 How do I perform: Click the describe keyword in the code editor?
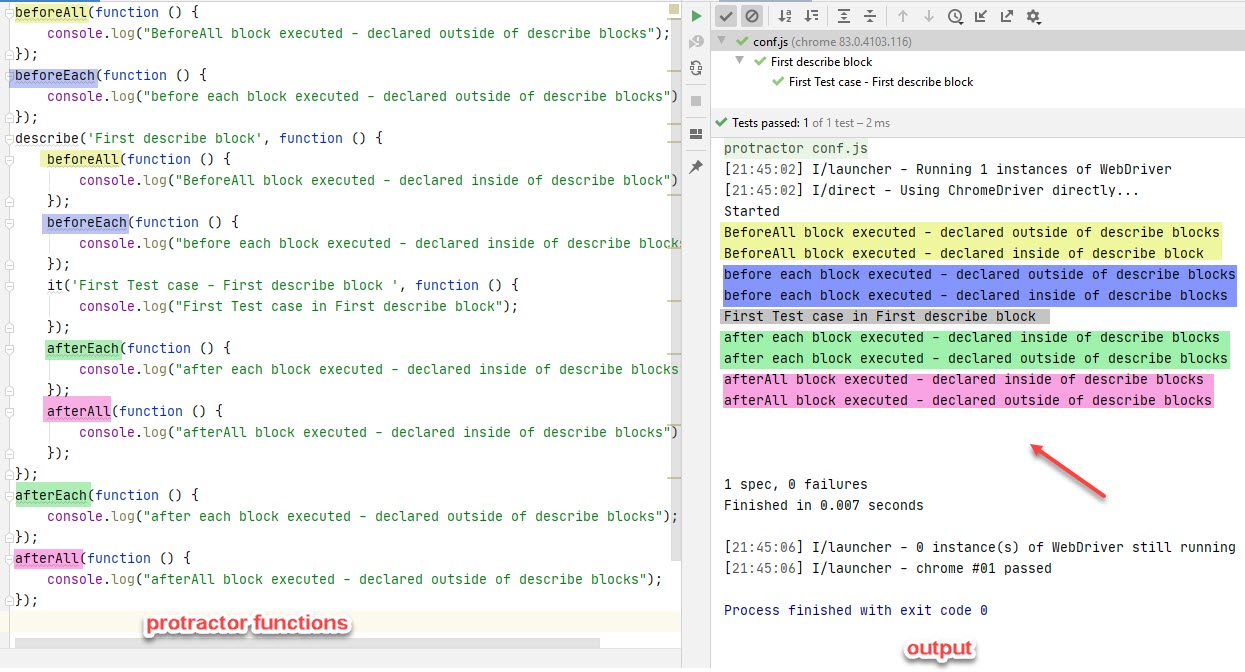[x=47, y=138]
